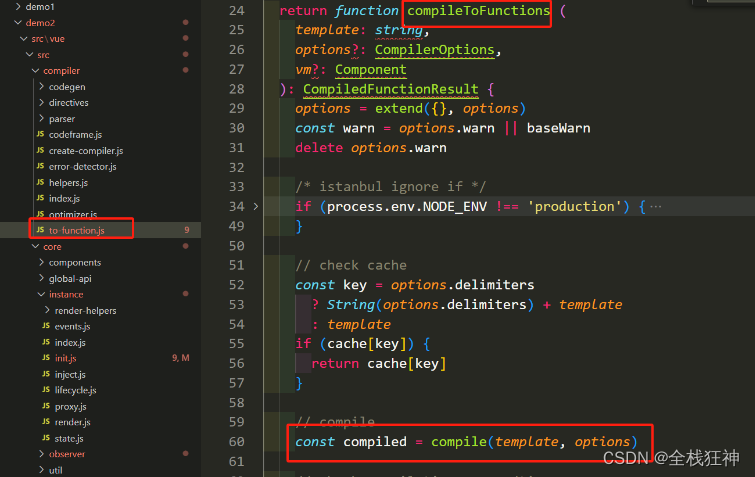Unfold the collapsed block at line 34
755x477 pixels.
(256, 206)
